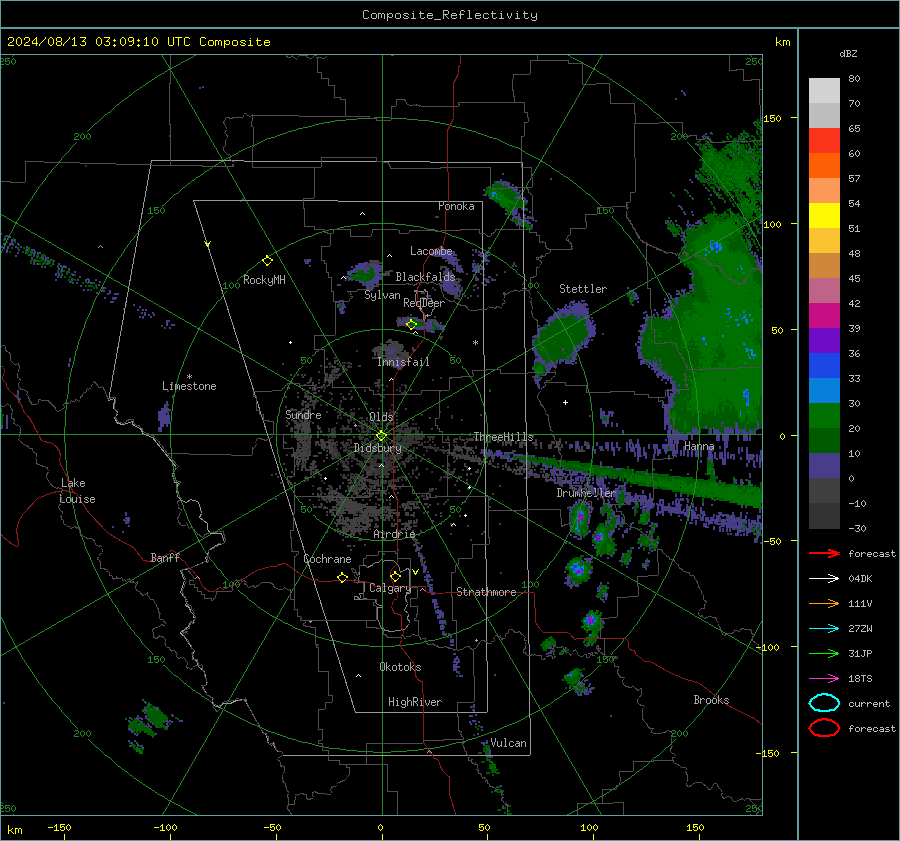Click the Brooks city label
This screenshot has height=841, width=900.
pyautogui.click(x=711, y=700)
